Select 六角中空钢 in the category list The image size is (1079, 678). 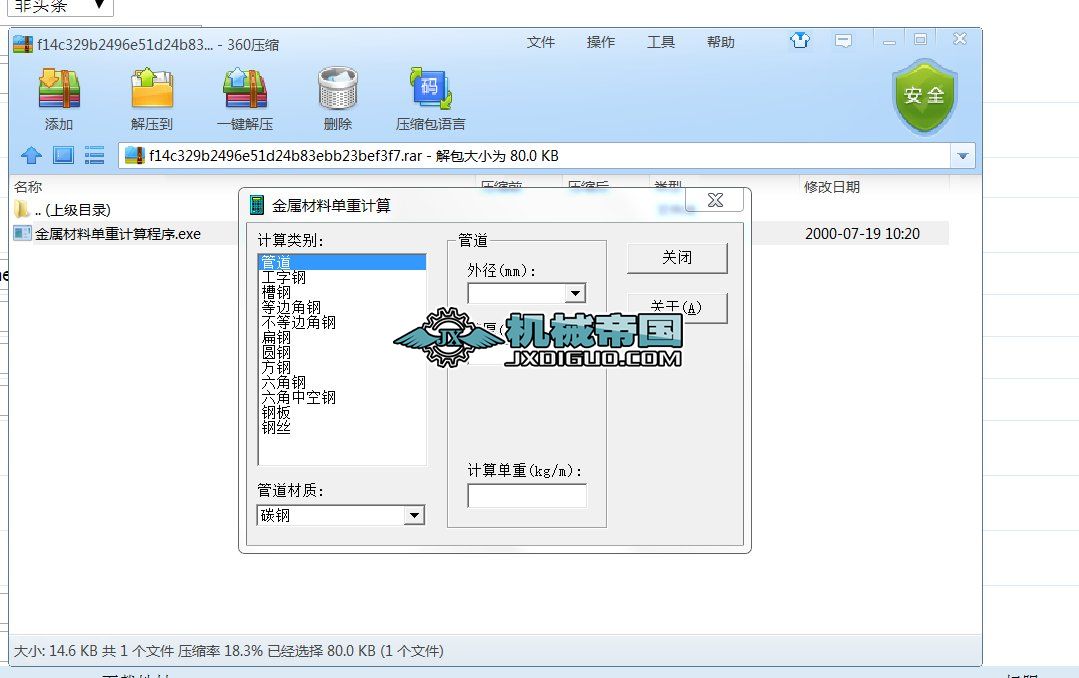pos(342,397)
